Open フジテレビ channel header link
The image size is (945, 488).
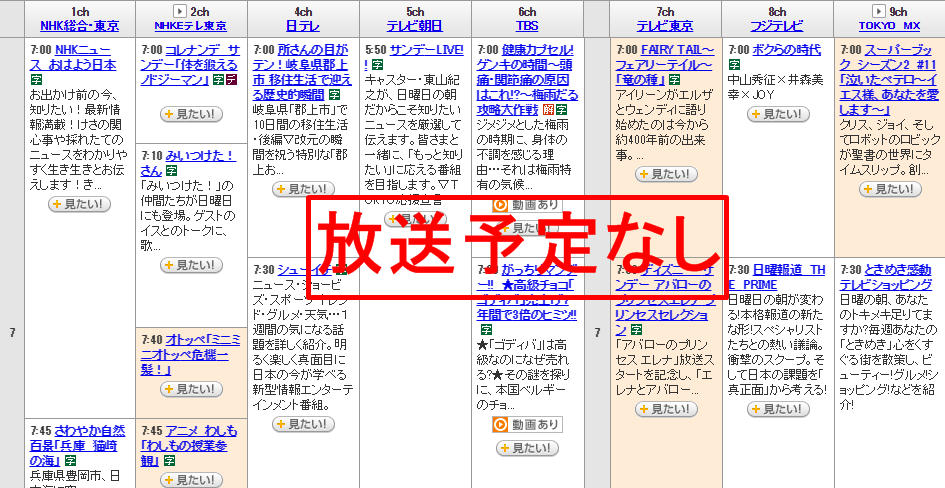777,26
